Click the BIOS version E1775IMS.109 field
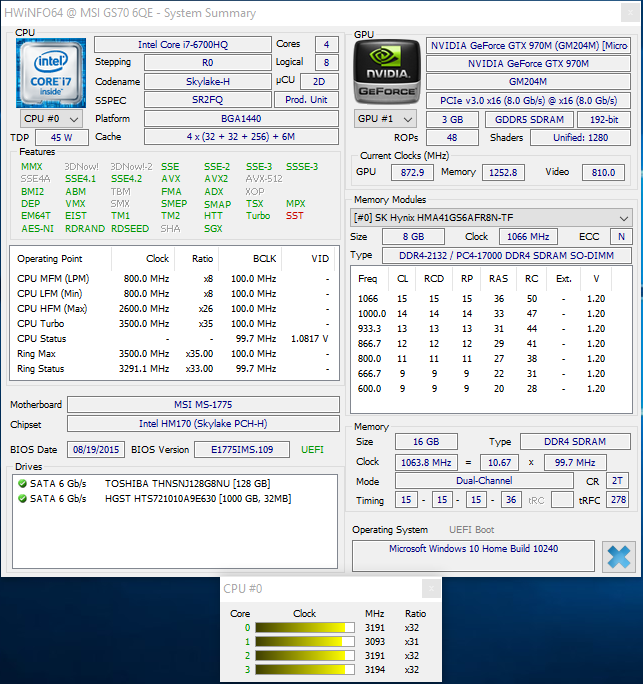Viewport: 643px width, 684px height. pyautogui.click(x=242, y=449)
